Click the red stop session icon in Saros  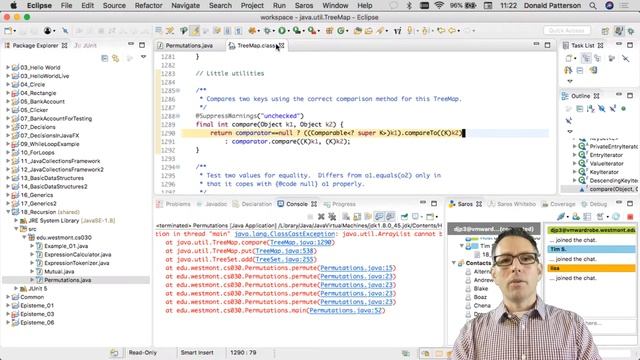coord(630,216)
